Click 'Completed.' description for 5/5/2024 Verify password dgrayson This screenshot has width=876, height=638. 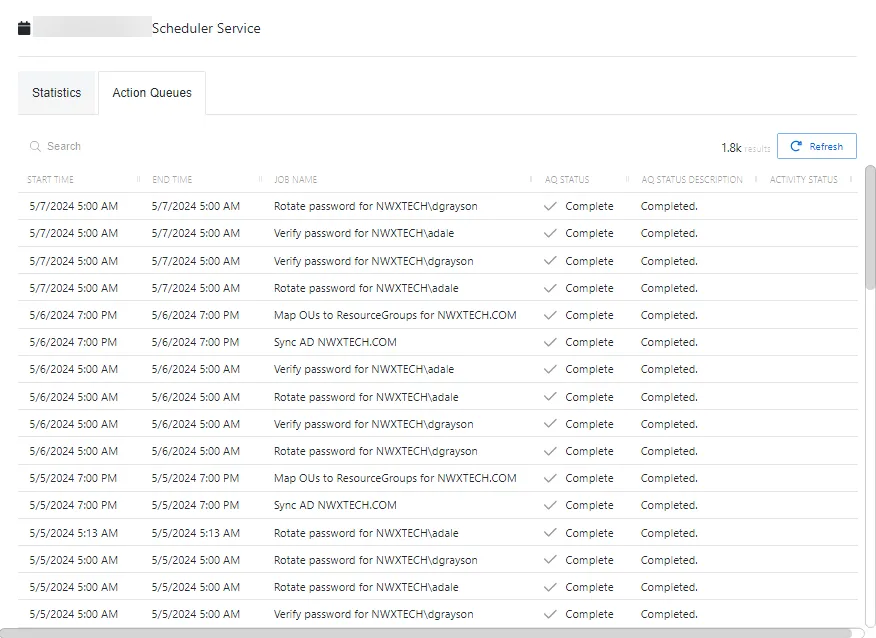669,614
